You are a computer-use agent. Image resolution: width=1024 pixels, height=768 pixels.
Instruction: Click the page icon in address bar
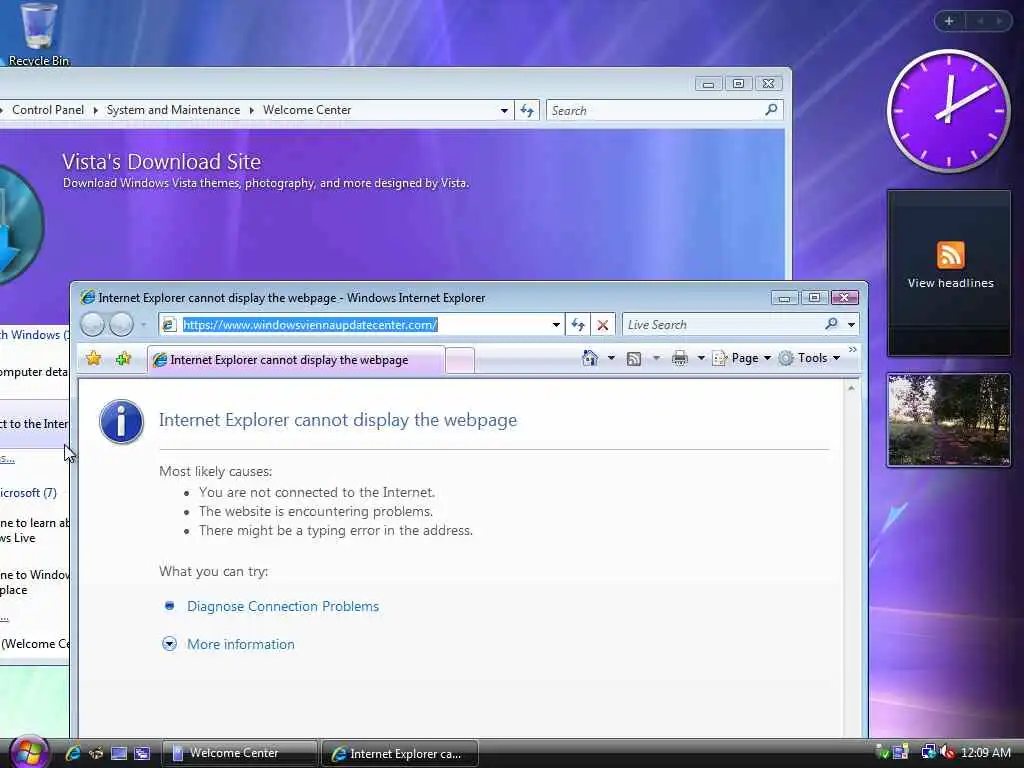pos(169,324)
